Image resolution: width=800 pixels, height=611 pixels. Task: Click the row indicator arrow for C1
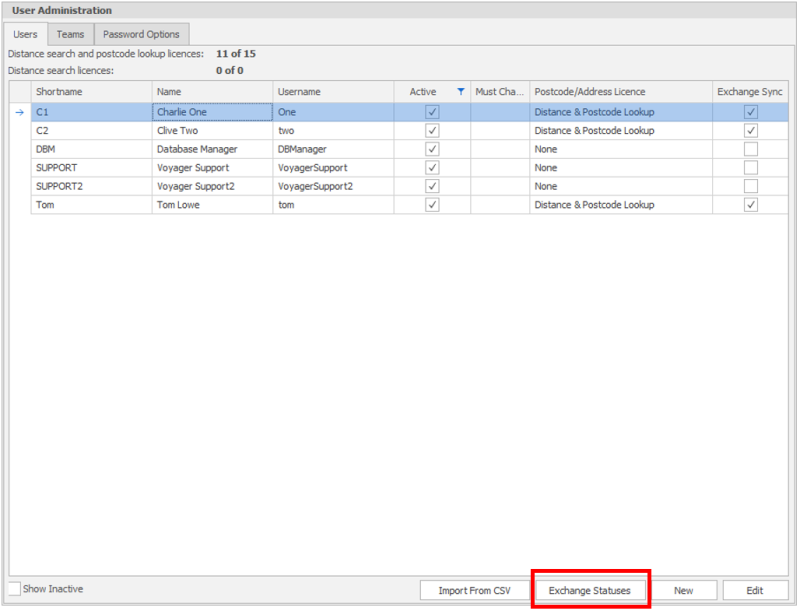[x=19, y=112]
